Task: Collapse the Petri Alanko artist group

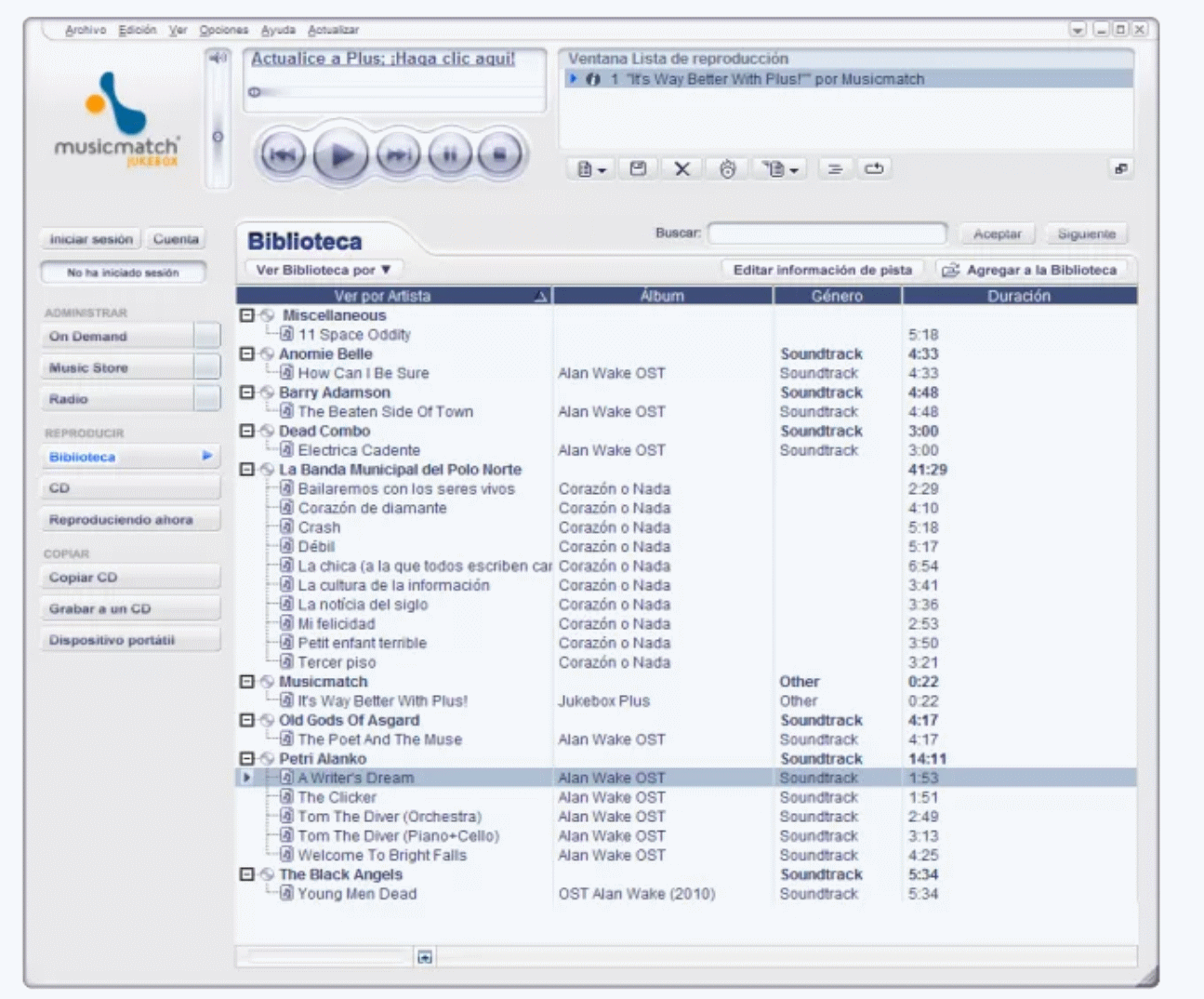Action: click(x=246, y=759)
